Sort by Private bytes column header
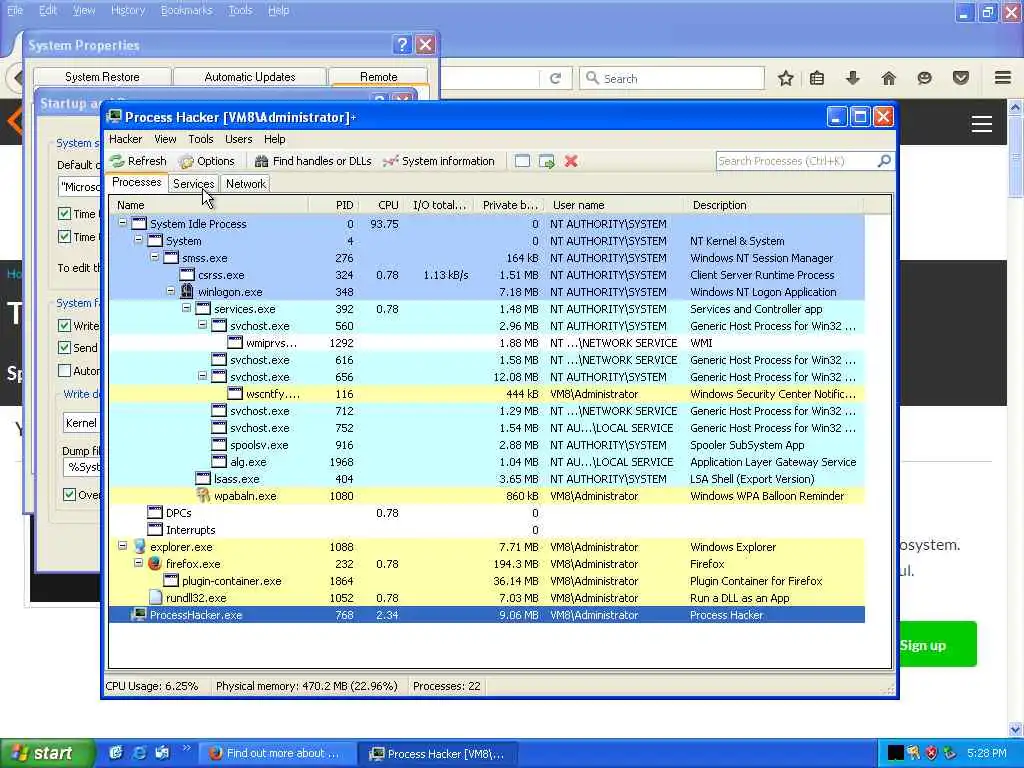Image resolution: width=1024 pixels, height=768 pixels. 509,205
